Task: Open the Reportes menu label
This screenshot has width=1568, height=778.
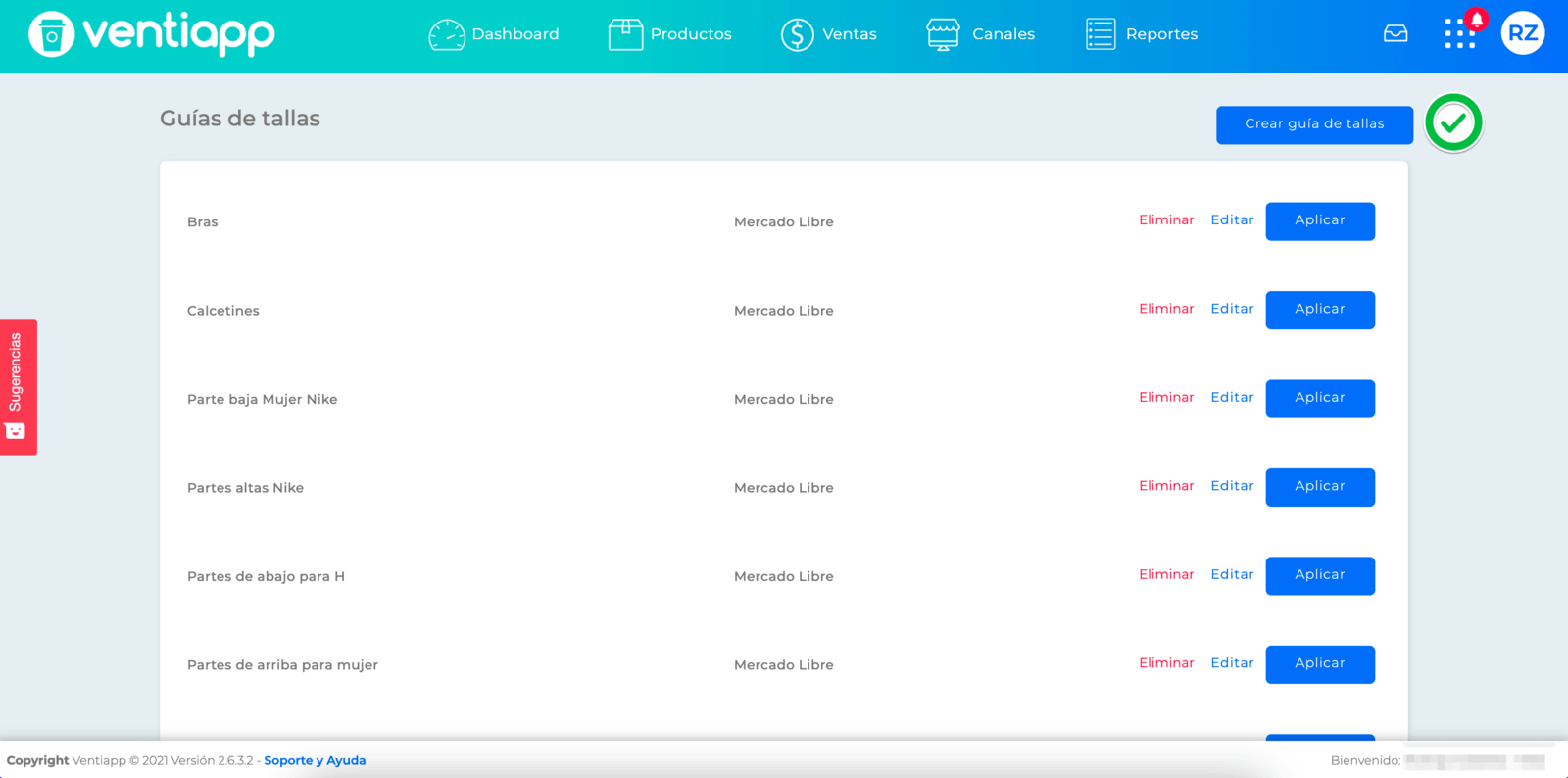Action: point(1161,34)
